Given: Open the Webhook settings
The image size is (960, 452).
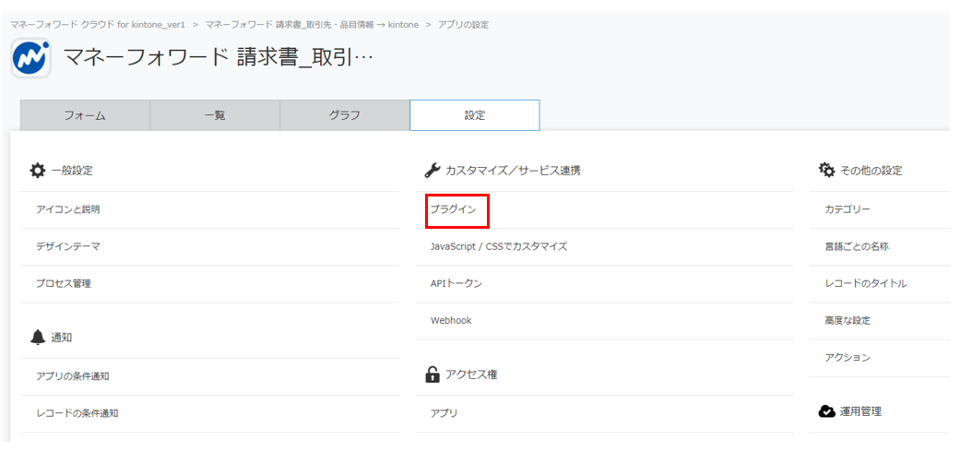Looking at the screenshot, I should click(451, 320).
